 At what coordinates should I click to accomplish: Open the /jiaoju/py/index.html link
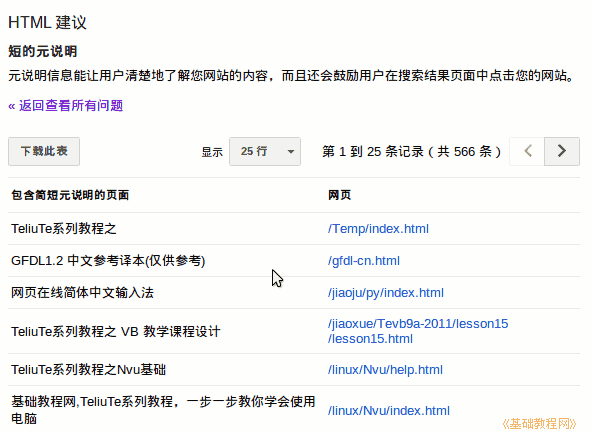coord(386,292)
